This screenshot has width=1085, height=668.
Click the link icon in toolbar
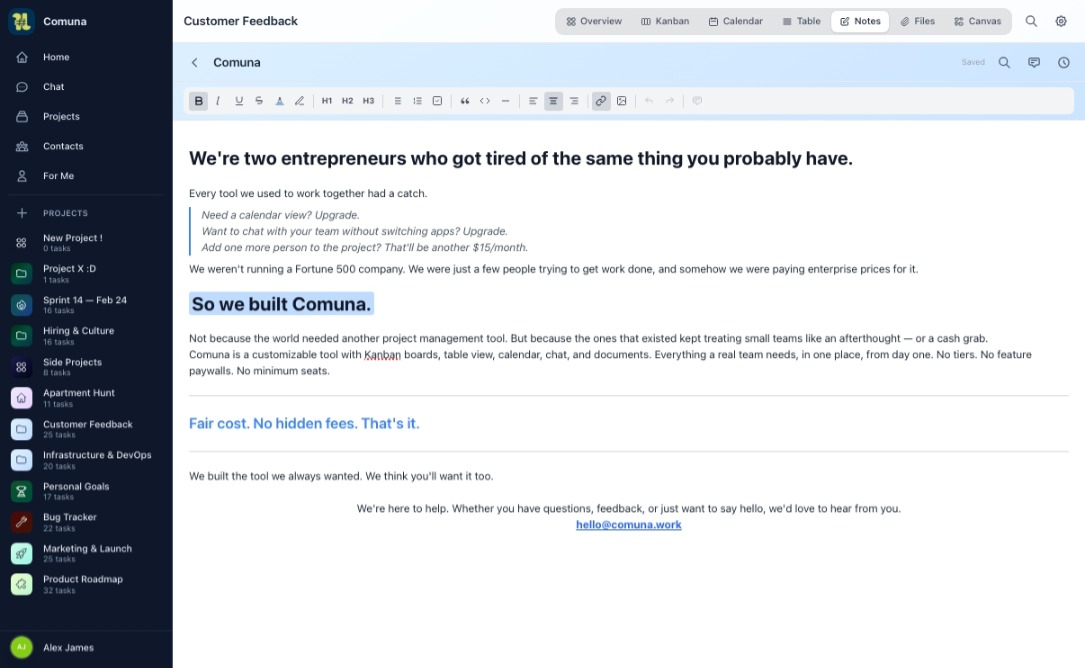click(x=601, y=101)
